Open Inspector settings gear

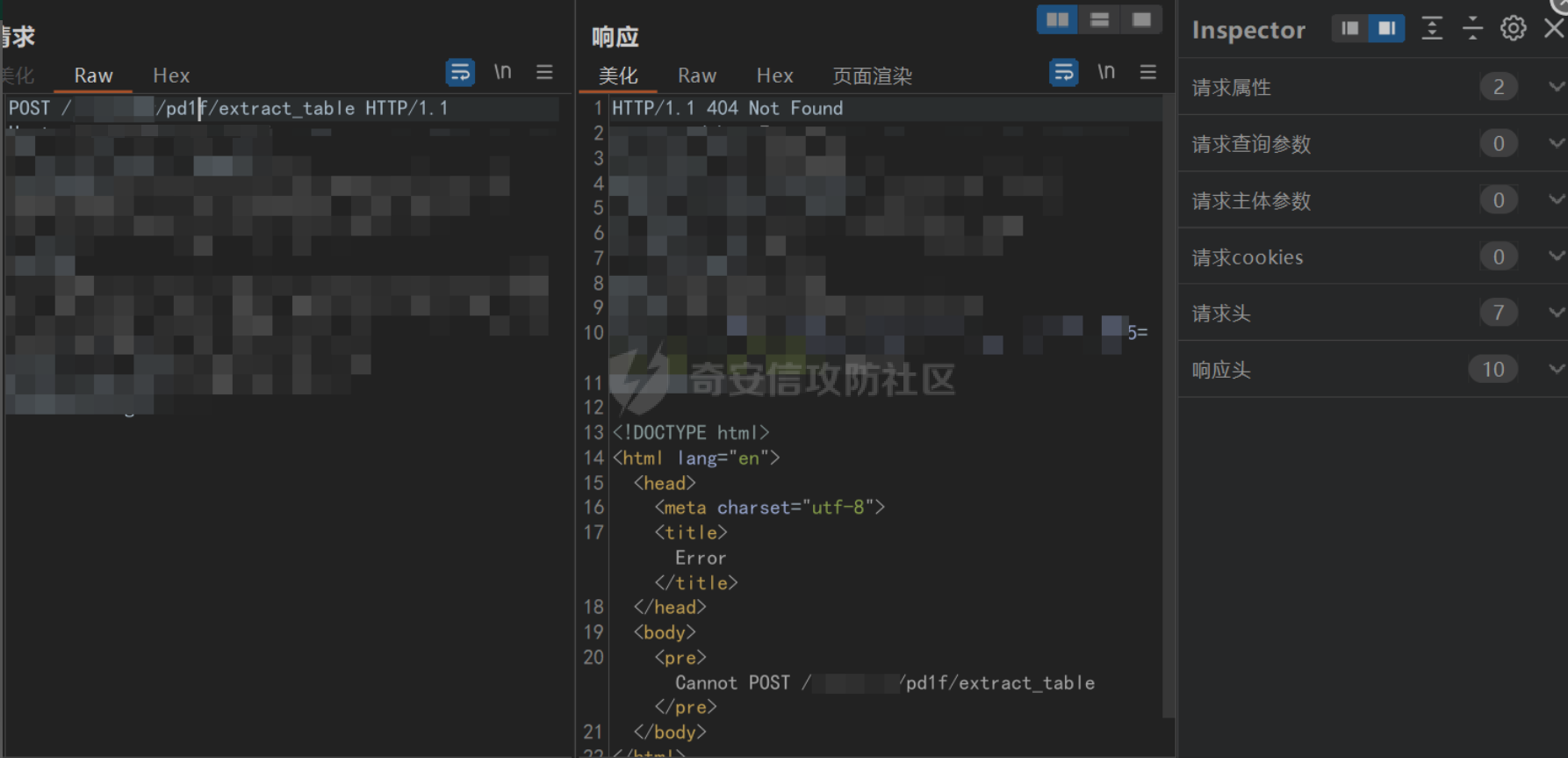point(1513,28)
